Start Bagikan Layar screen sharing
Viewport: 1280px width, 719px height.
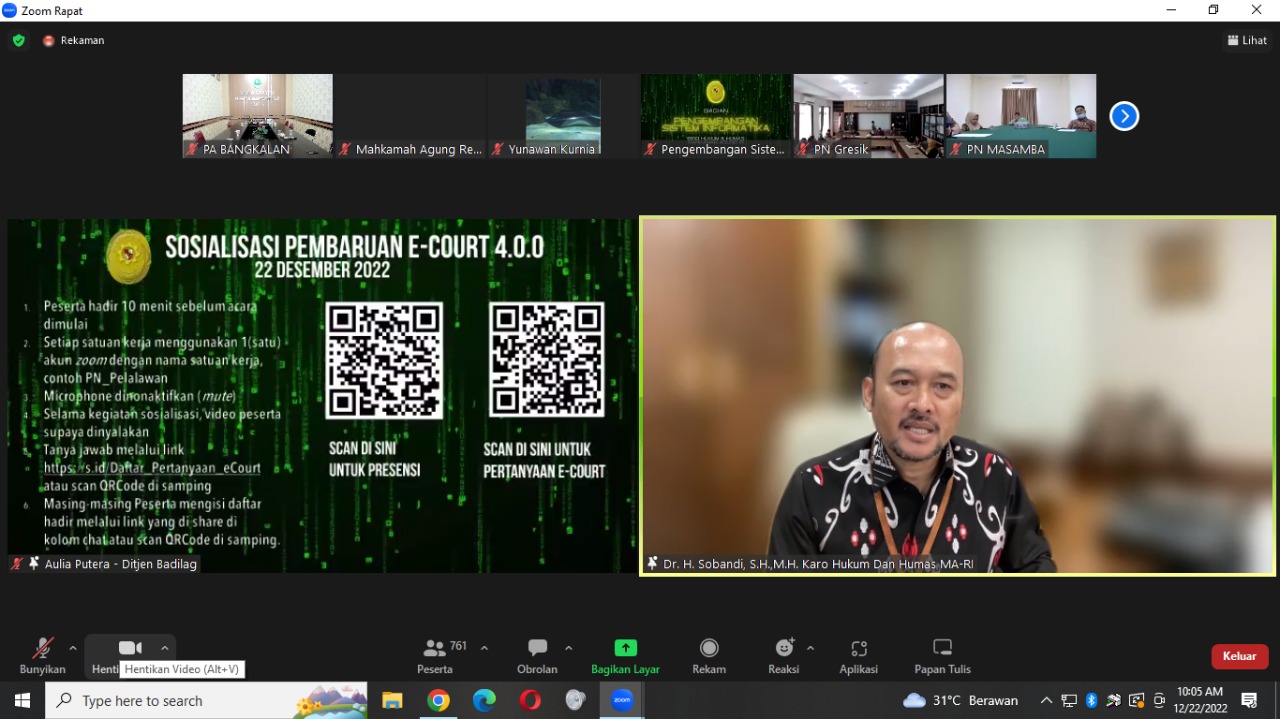coord(625,656)
